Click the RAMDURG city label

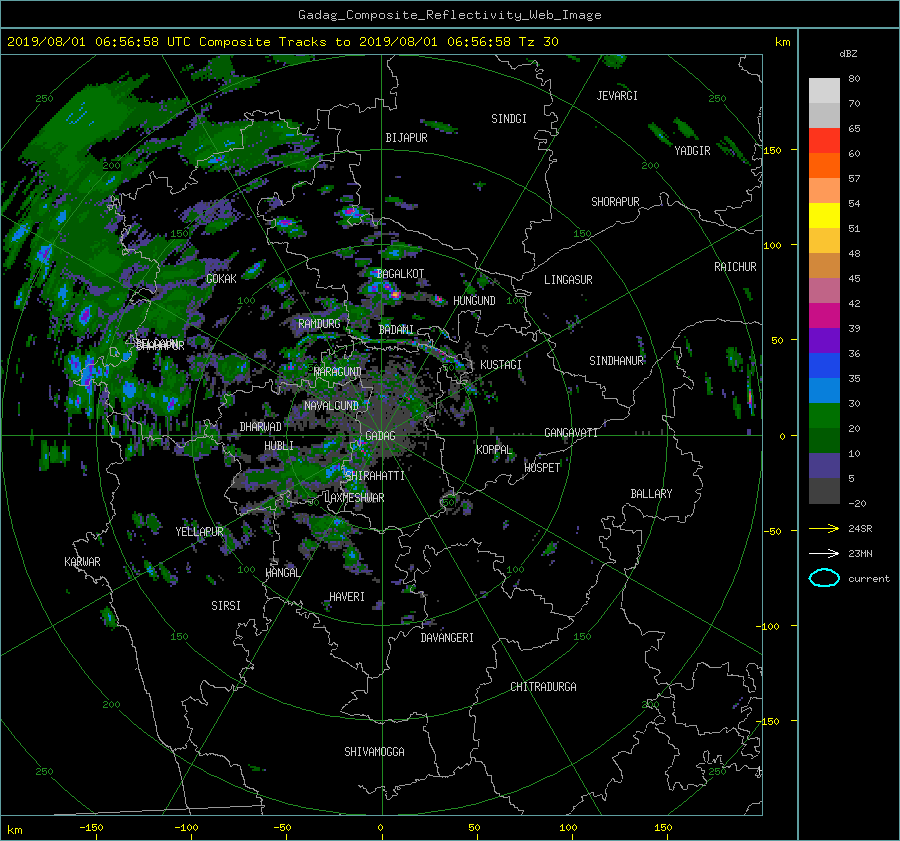click(319, 324)
